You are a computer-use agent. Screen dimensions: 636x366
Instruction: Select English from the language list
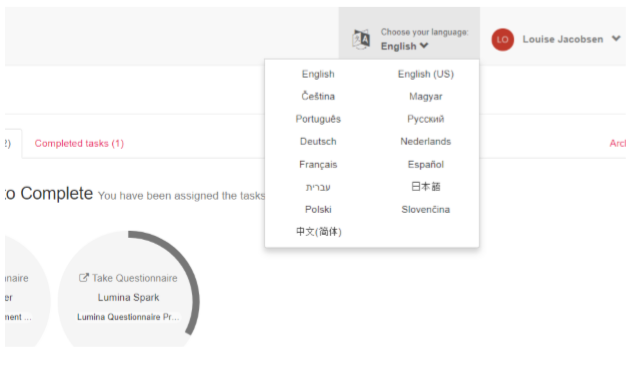pyautogui.click(x=318, y=74)
